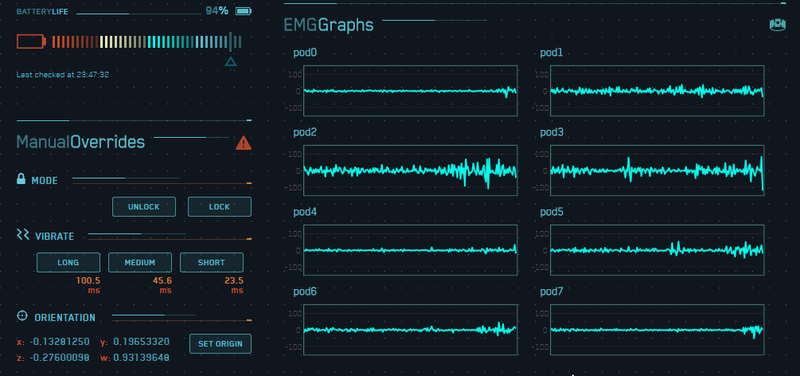Select the pod6 EMG graph
The width and height of the screenshot is (800, 376).
coord(410,330)
